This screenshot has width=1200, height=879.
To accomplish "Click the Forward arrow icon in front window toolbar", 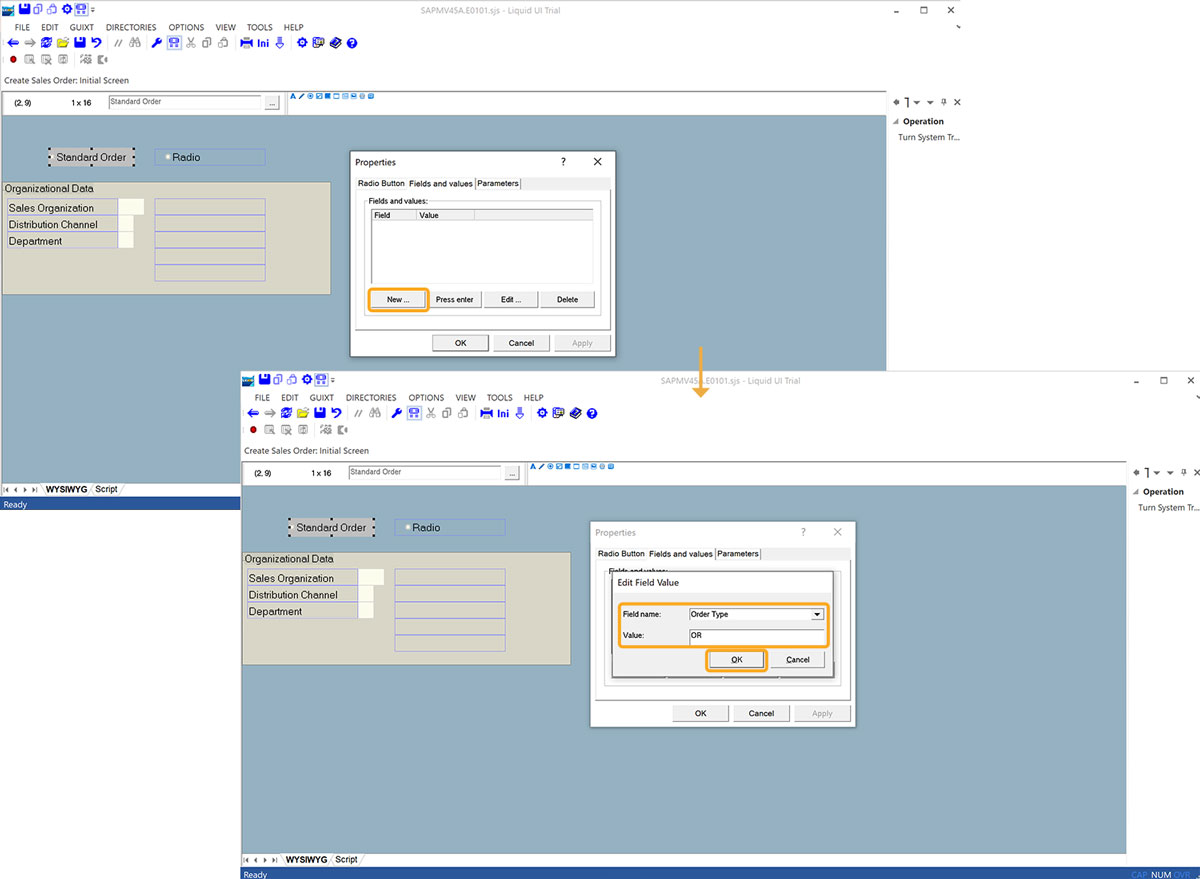I will (270, 413).
